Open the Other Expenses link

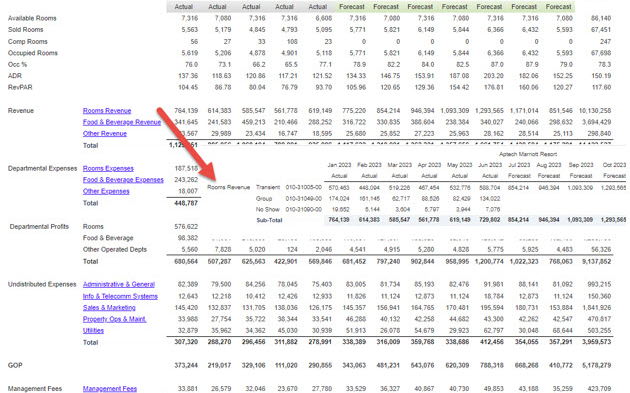[106, 191]
